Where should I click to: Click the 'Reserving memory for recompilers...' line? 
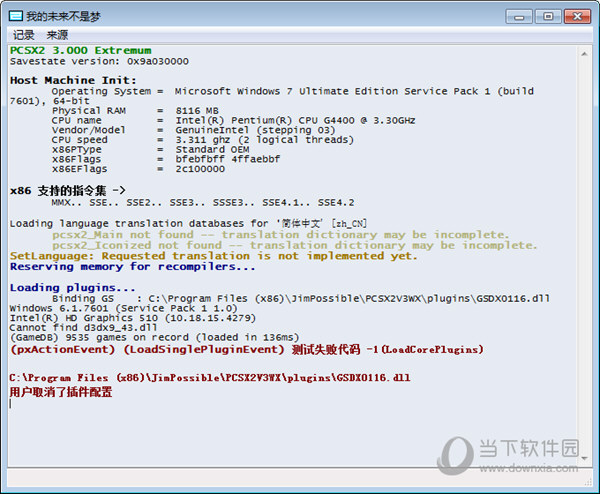click(132, 267)
